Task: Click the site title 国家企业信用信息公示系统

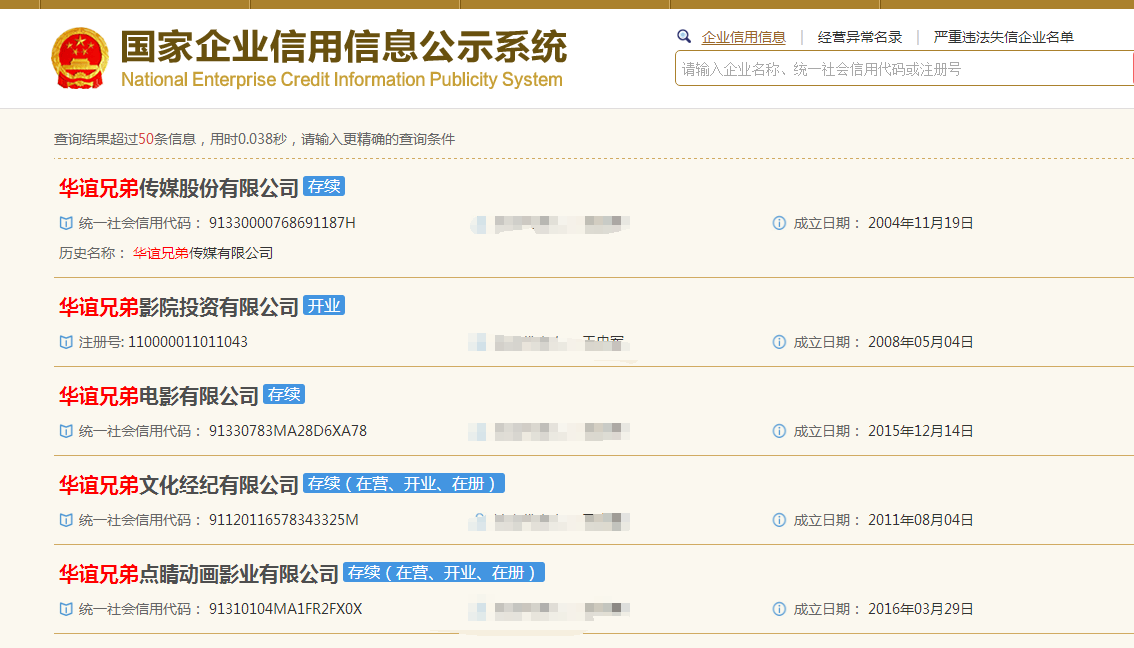Action: point(344,47)
